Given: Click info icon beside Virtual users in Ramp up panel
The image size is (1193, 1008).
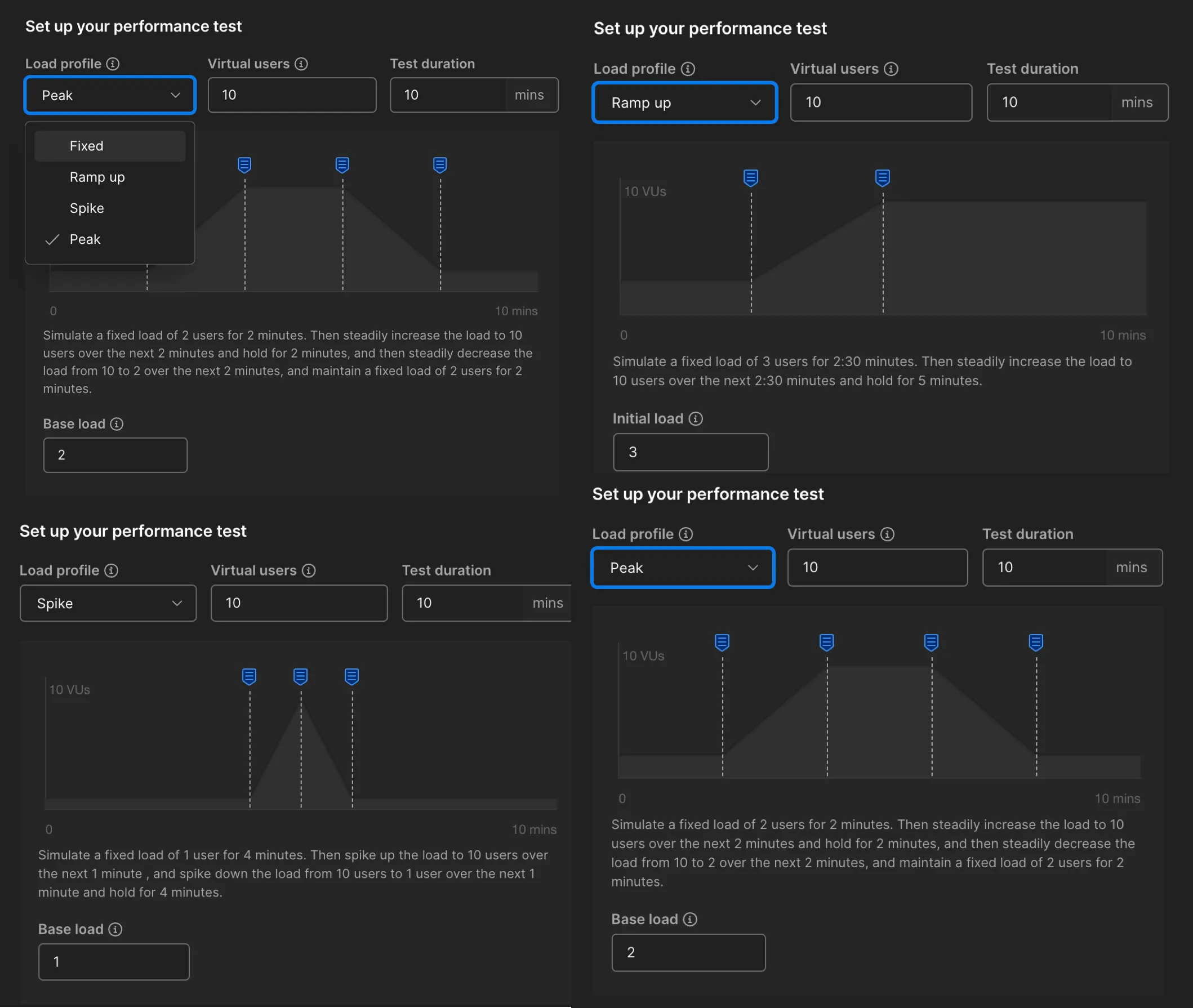Looking at the screenshot, I should [x=891, y=69].
